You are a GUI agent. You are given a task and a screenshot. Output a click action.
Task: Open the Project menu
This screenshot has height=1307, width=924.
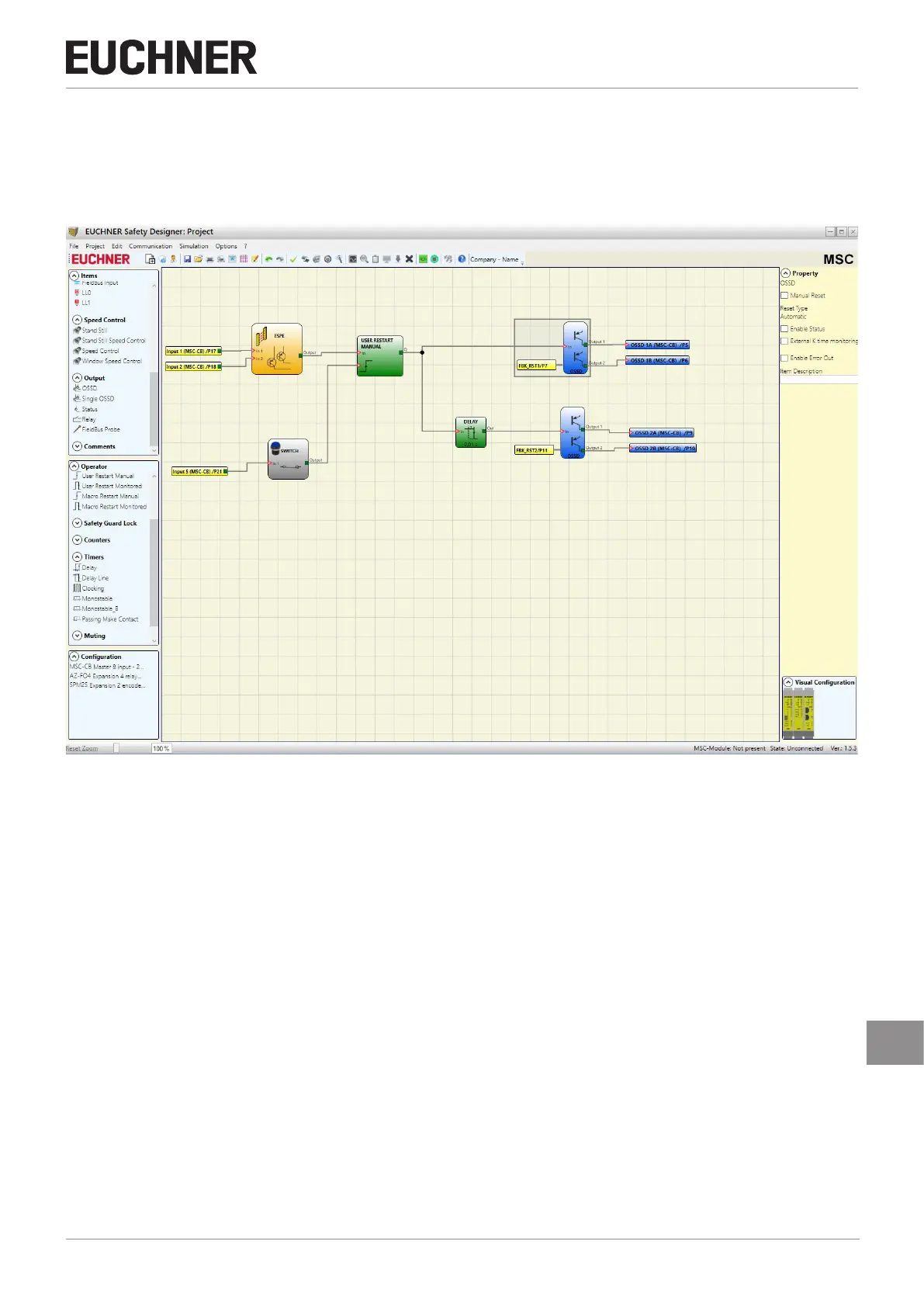[95, 246]
